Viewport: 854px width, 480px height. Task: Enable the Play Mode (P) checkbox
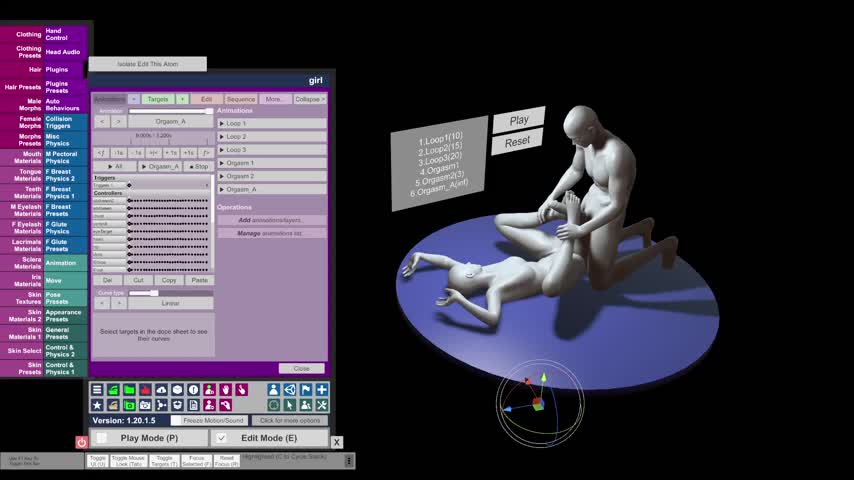coord(101,438)
